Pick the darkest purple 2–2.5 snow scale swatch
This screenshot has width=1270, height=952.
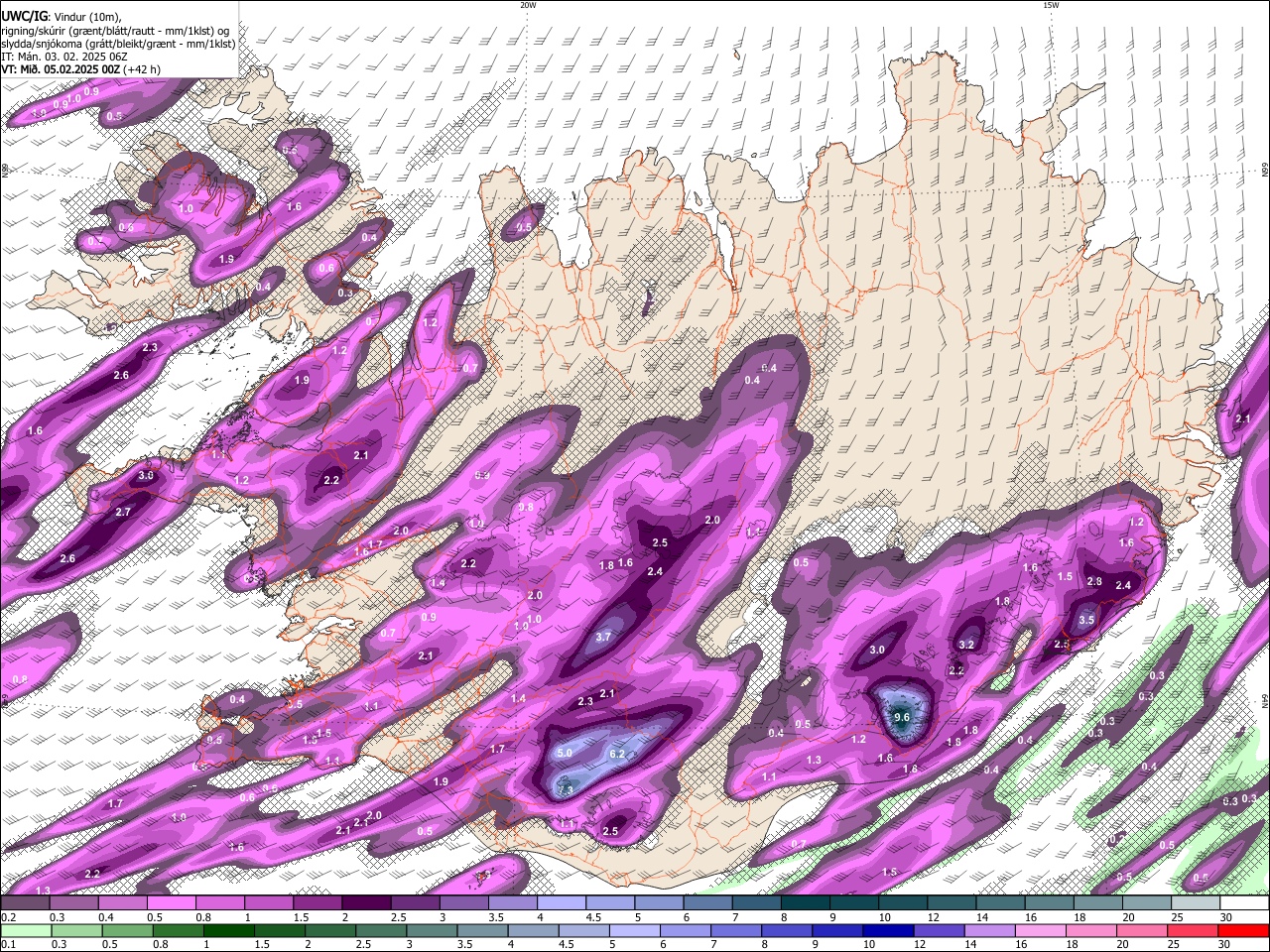366,903
